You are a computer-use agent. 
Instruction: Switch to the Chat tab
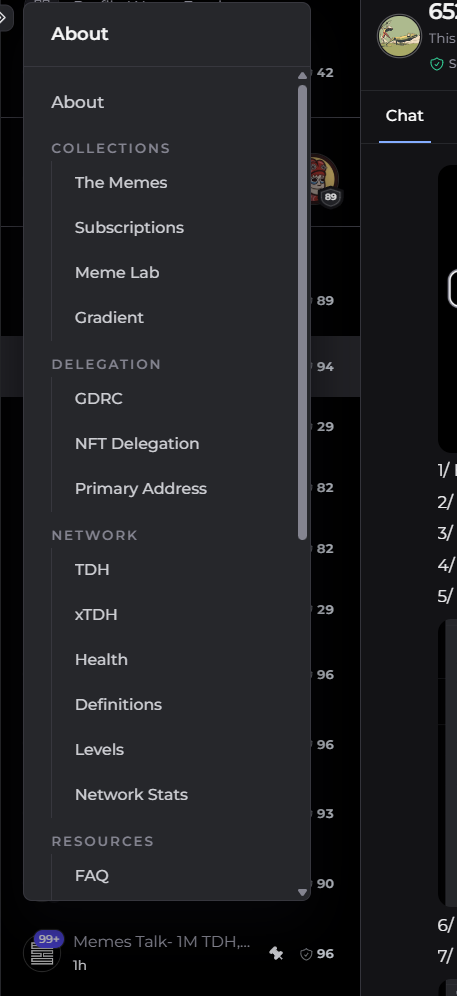click(404, 116)
